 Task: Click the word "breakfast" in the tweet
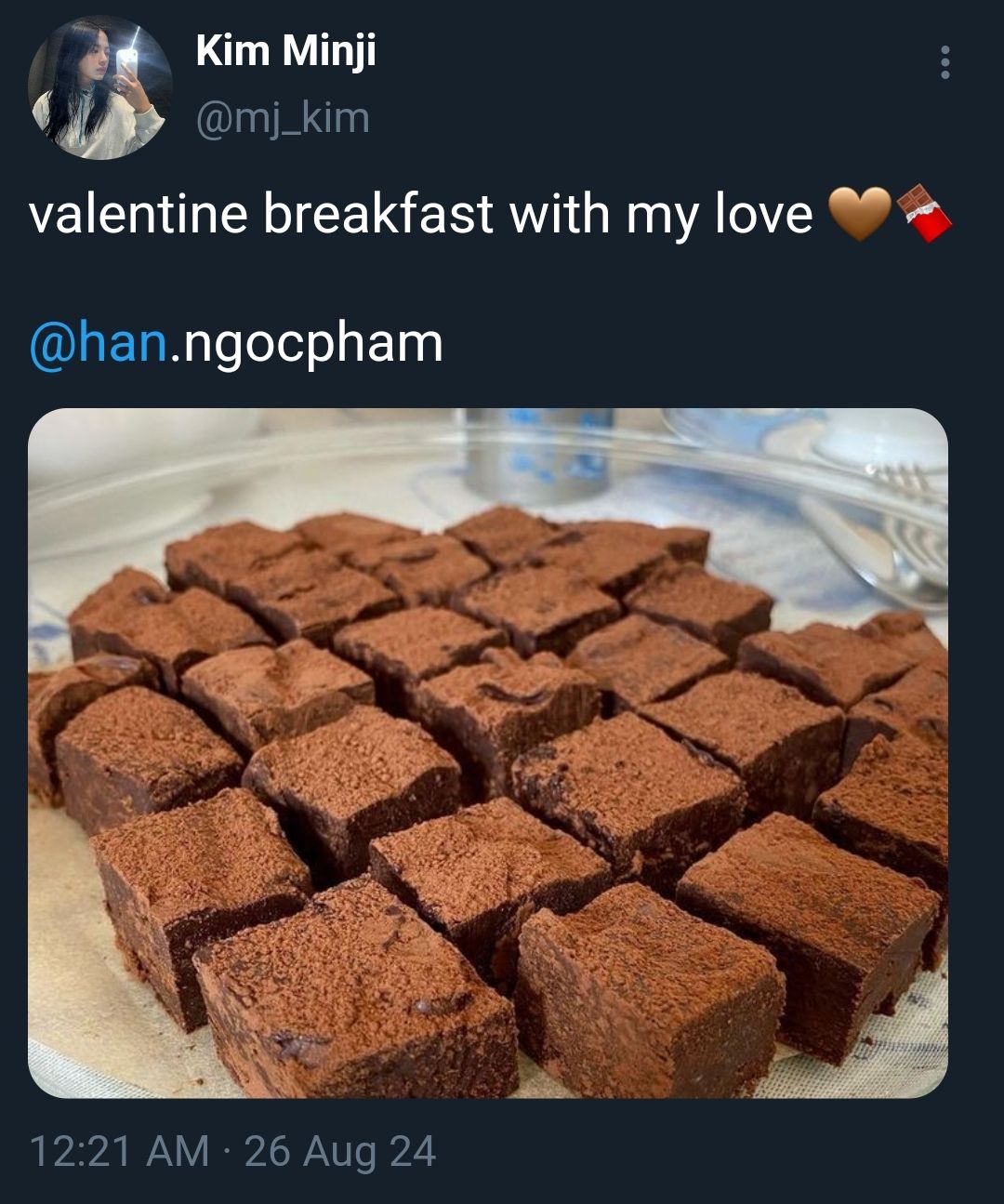pyautogui.click(x=378, y=213)
